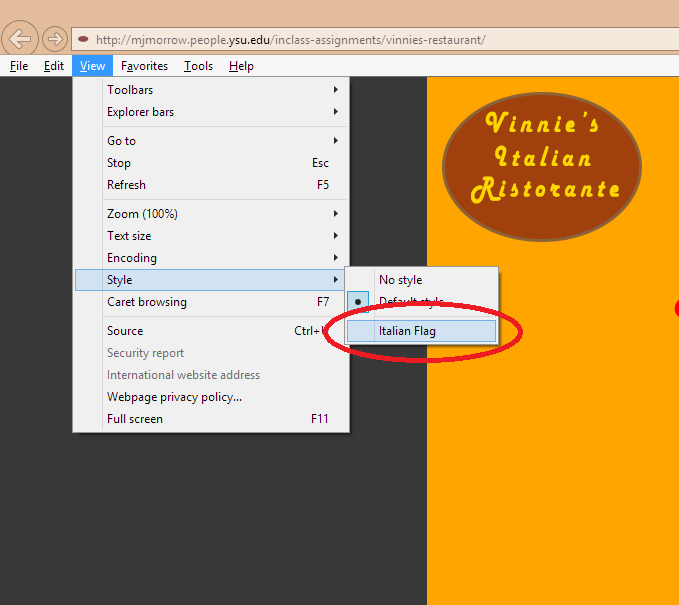The height and width of the screenshot is (605, 679).
Task: Click Refresh in the View menu
Action: point(127,185)
